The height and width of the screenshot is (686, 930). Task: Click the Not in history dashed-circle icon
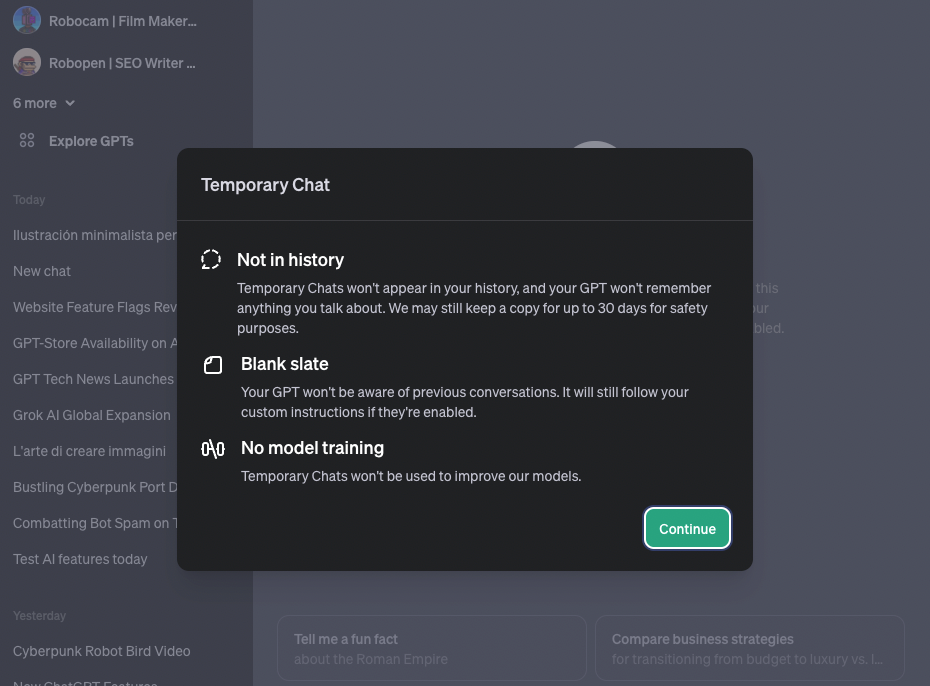(211, 260)
